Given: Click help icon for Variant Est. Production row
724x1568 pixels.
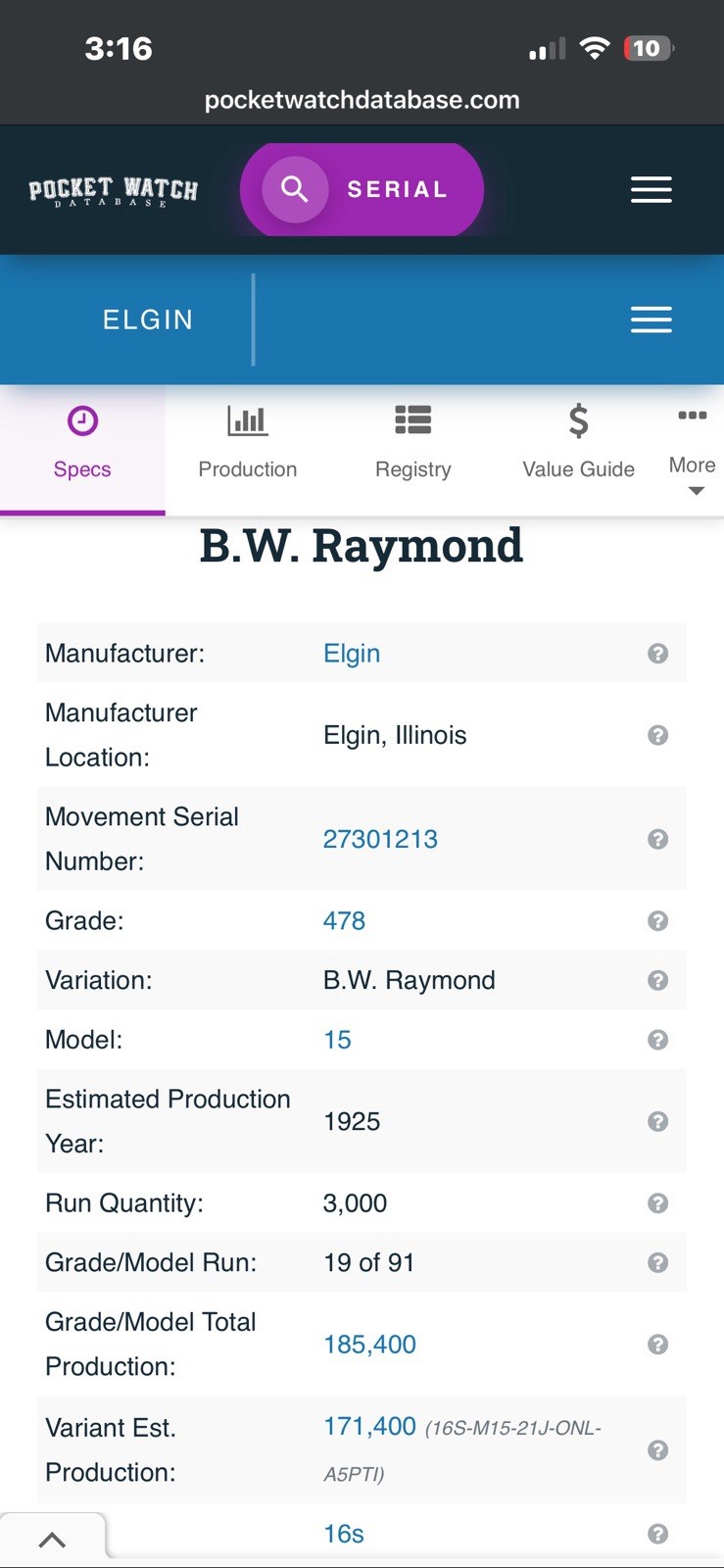Looking at the screenshot, I should (x=658, y=1450).
